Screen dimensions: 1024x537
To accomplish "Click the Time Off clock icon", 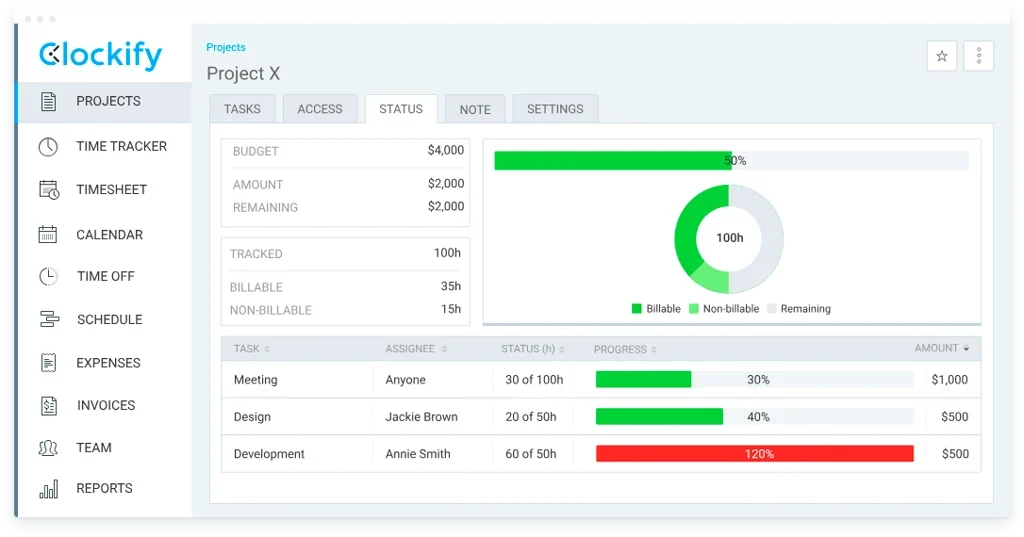I will 48,276.
